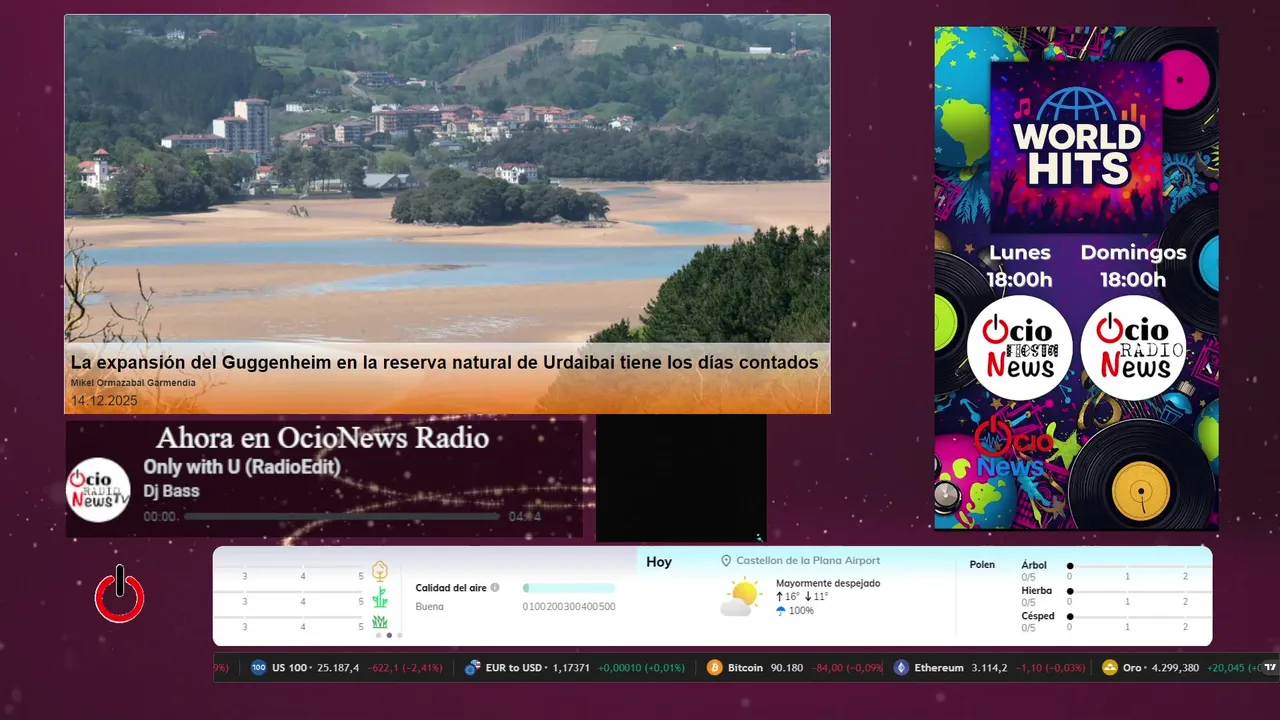The height and width of the screenshot is (720, 1280).
Task: Click the Calidad del aire label
Action: click(x=451, y=588)
